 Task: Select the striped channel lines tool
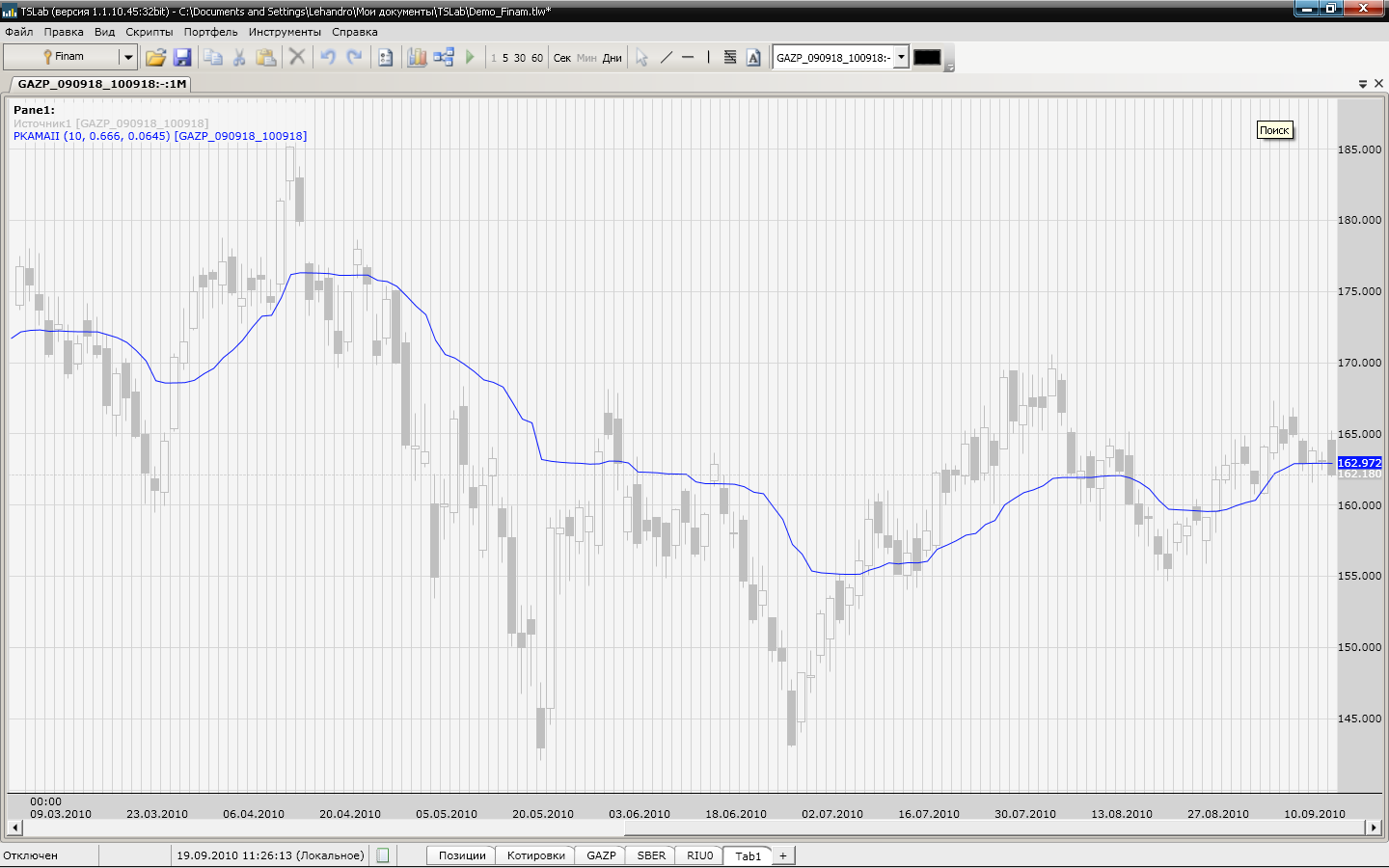730,58
